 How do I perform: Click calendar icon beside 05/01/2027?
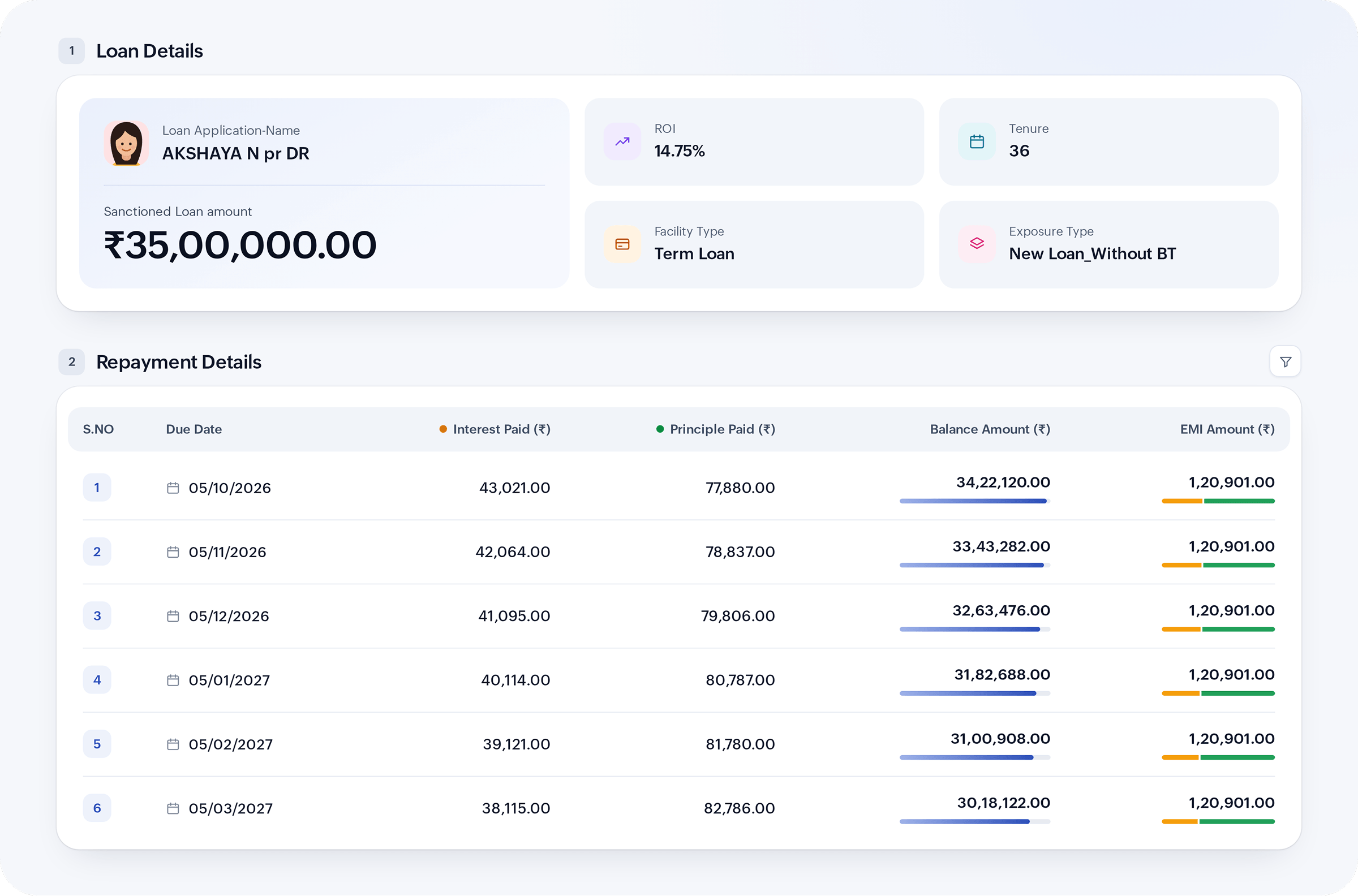(x=173, y=680)
